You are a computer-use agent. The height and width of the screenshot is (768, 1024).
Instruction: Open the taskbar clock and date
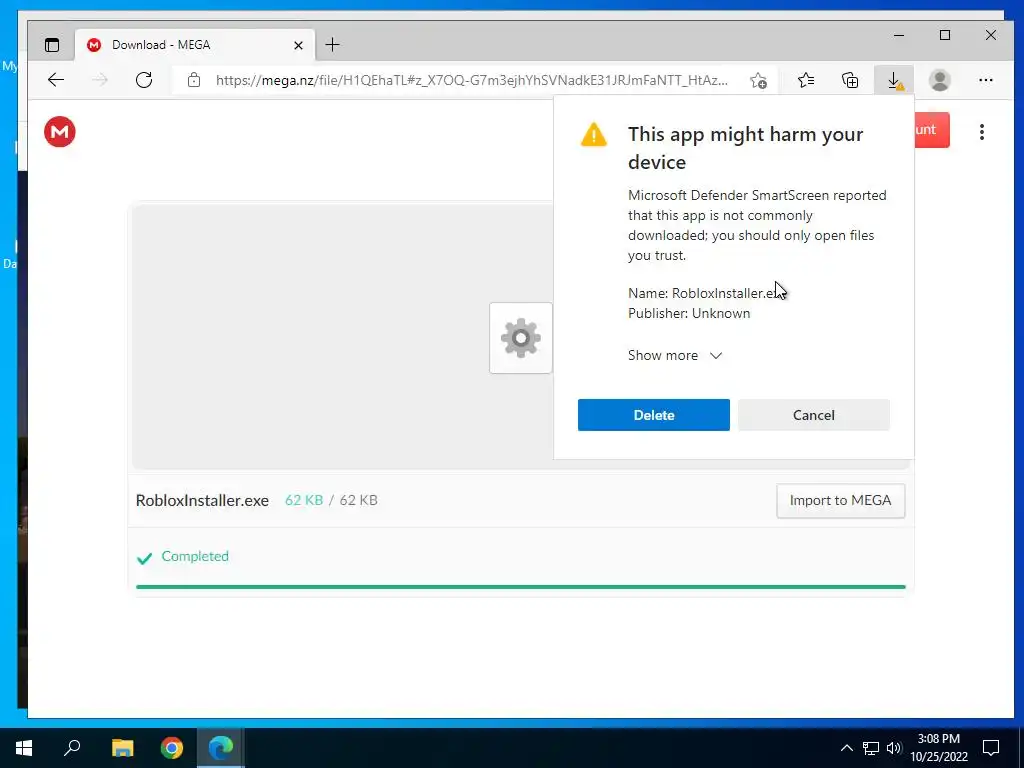pyautogui.click(x=938, y=748)
